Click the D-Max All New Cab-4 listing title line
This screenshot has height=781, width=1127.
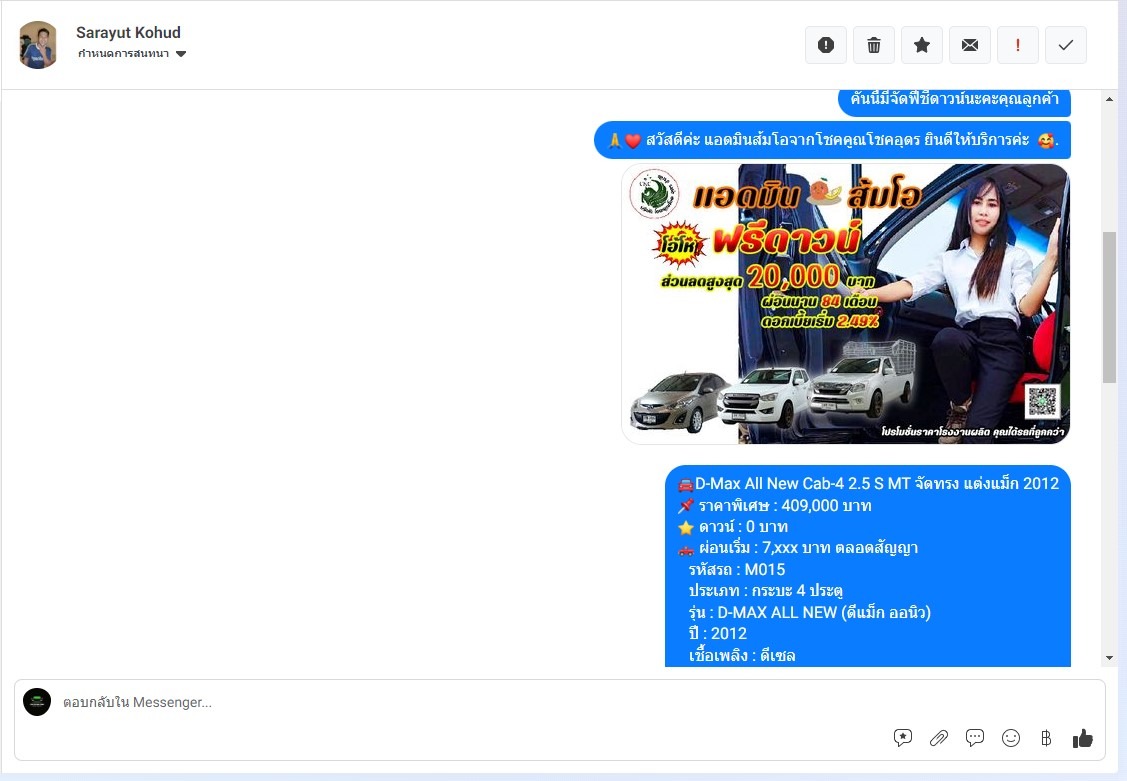pyautogui.click(x=868, y=484)
